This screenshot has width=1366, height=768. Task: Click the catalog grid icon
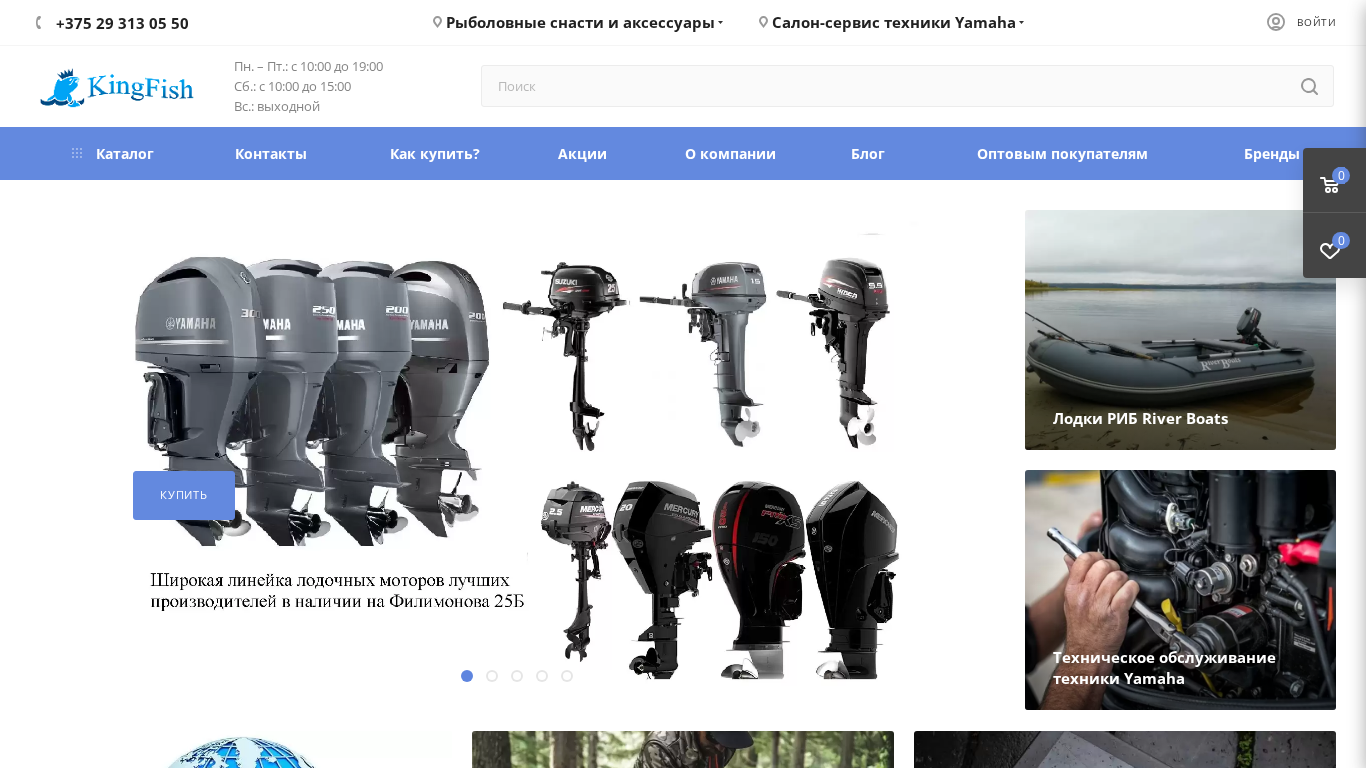pyautogui.click(x=77, y=154)
